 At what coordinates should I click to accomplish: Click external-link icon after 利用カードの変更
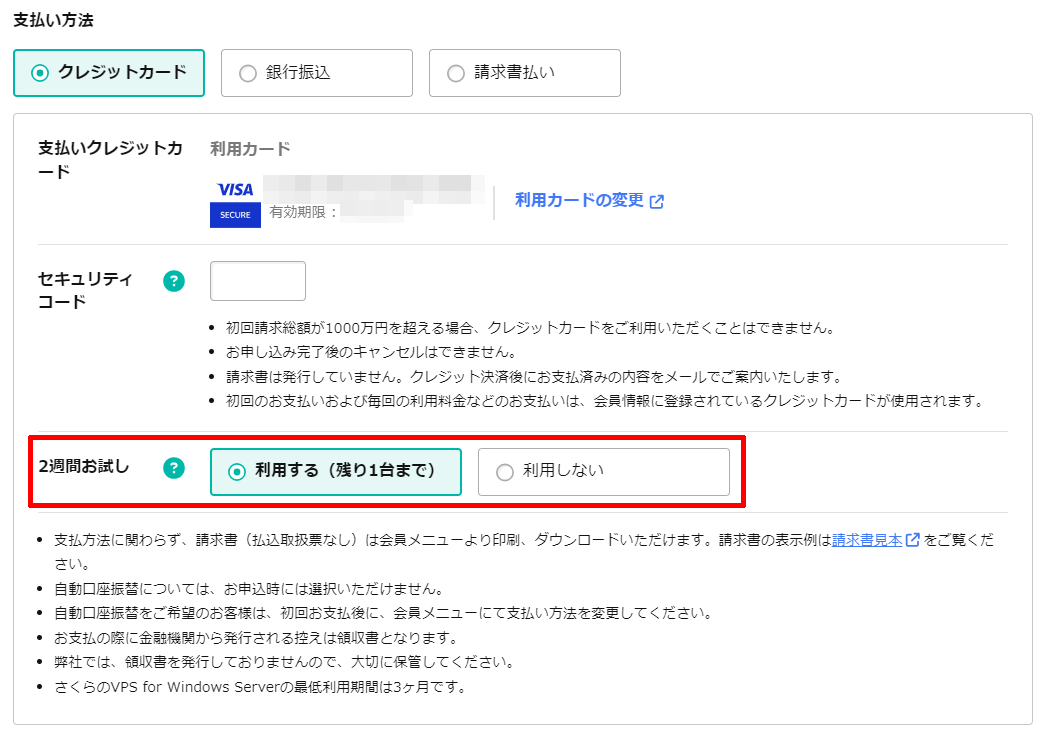click(657, 201)
